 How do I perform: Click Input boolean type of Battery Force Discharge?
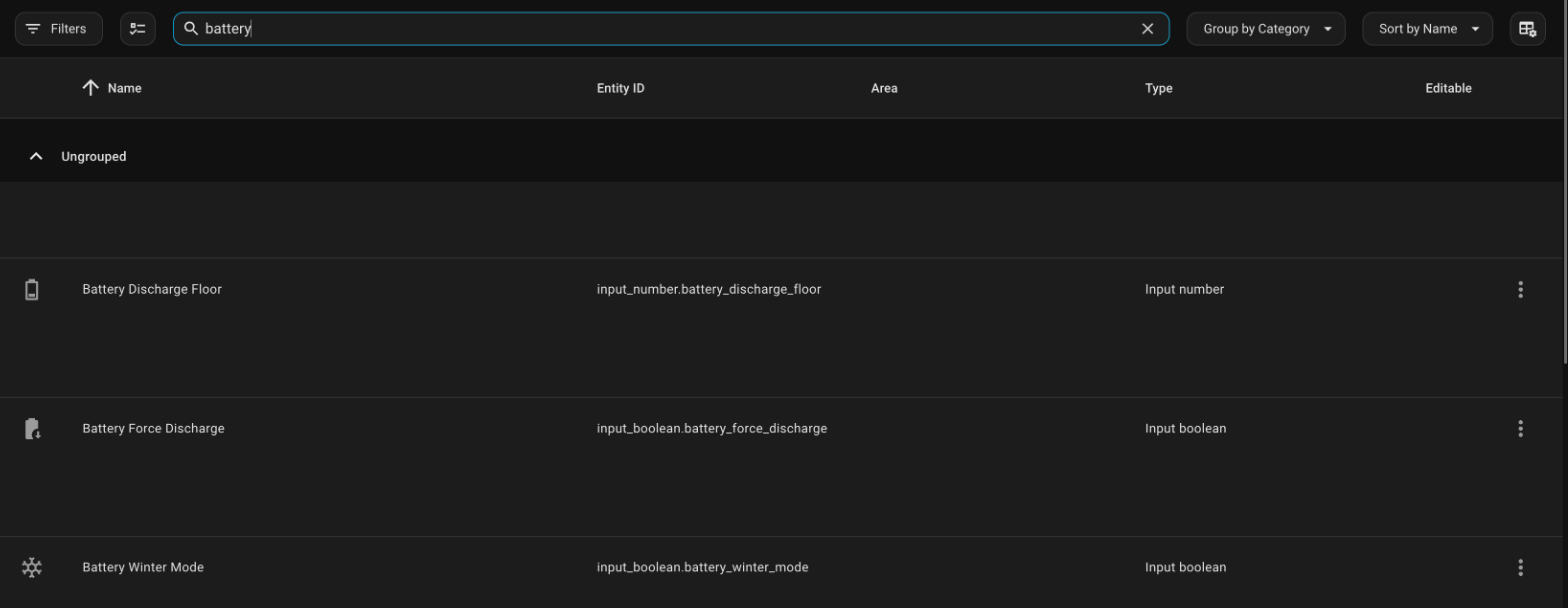pyautogui.click(x=1185, y=429)
